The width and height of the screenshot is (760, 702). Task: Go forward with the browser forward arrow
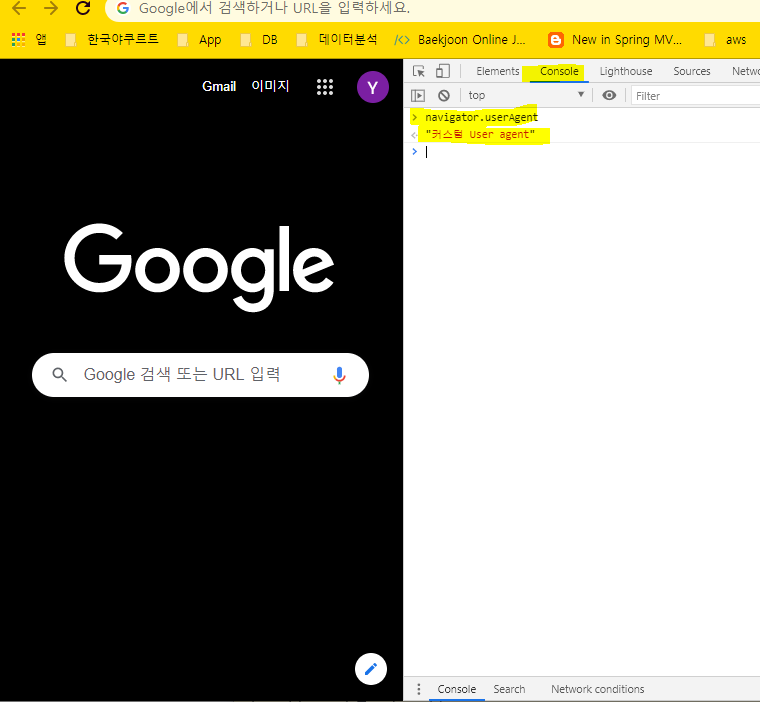(50, 8)
